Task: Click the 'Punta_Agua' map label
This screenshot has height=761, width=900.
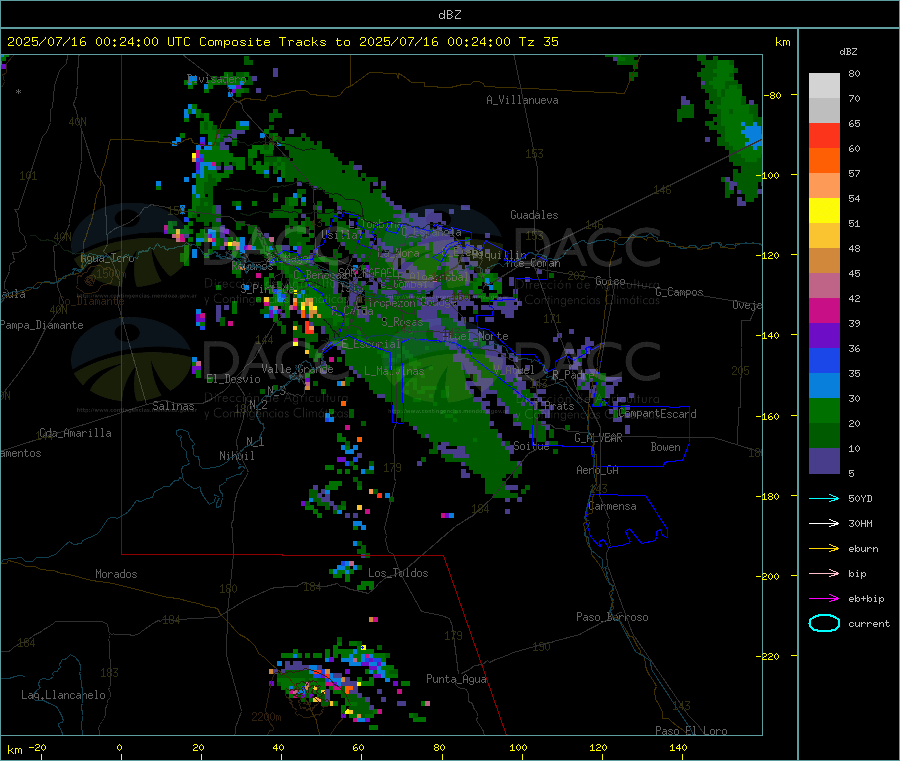Action: 456,679
